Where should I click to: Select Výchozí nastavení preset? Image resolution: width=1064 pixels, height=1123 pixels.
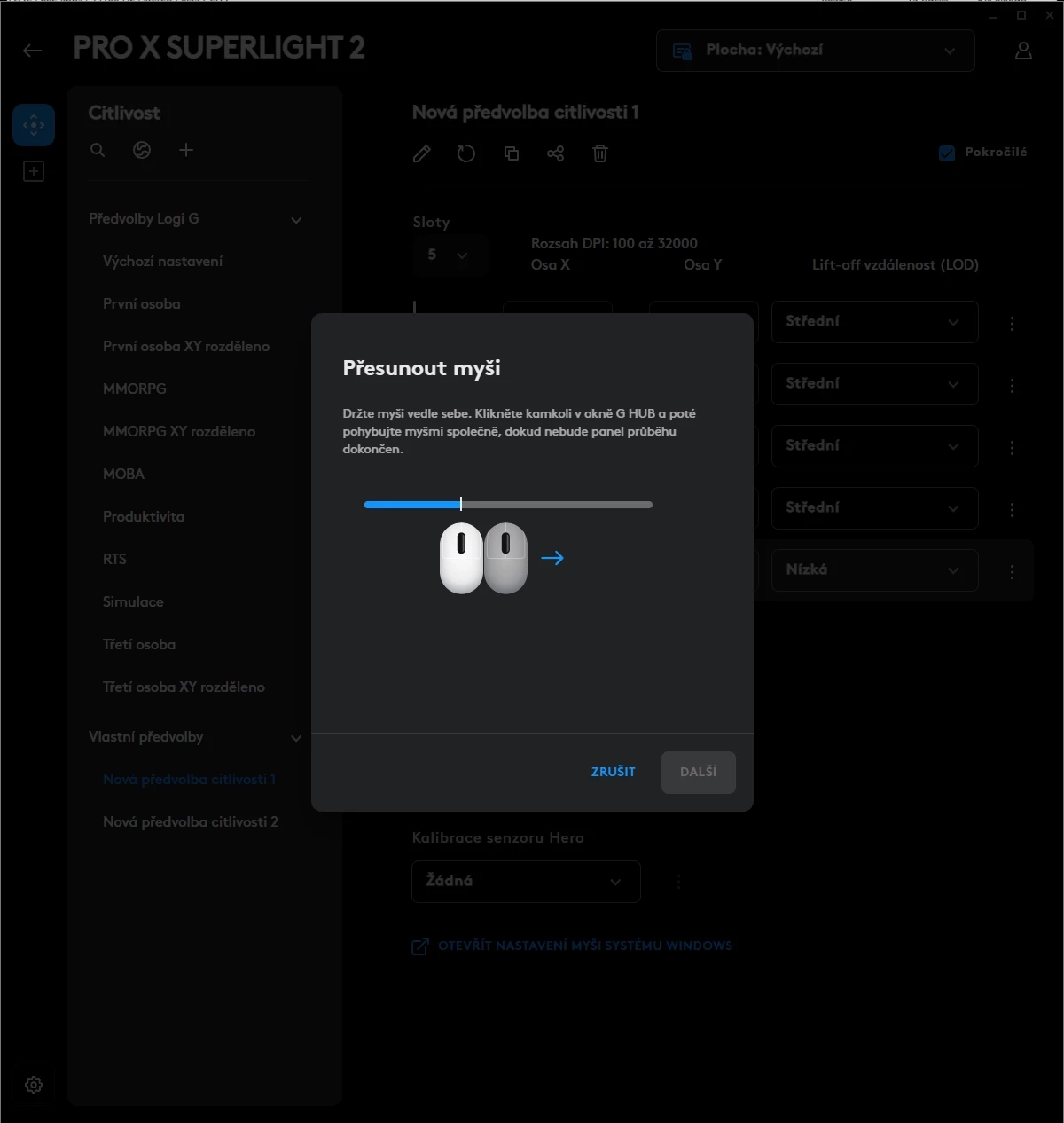coord(162,261)
